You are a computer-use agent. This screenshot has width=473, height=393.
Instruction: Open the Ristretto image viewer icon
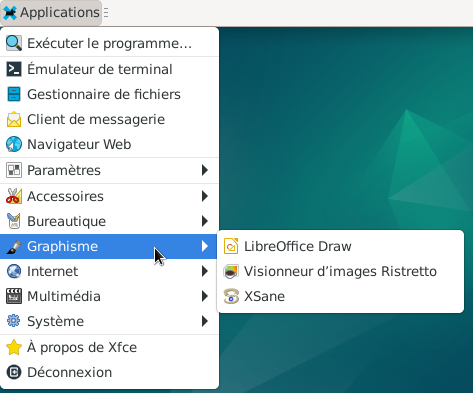pos(231,271)
